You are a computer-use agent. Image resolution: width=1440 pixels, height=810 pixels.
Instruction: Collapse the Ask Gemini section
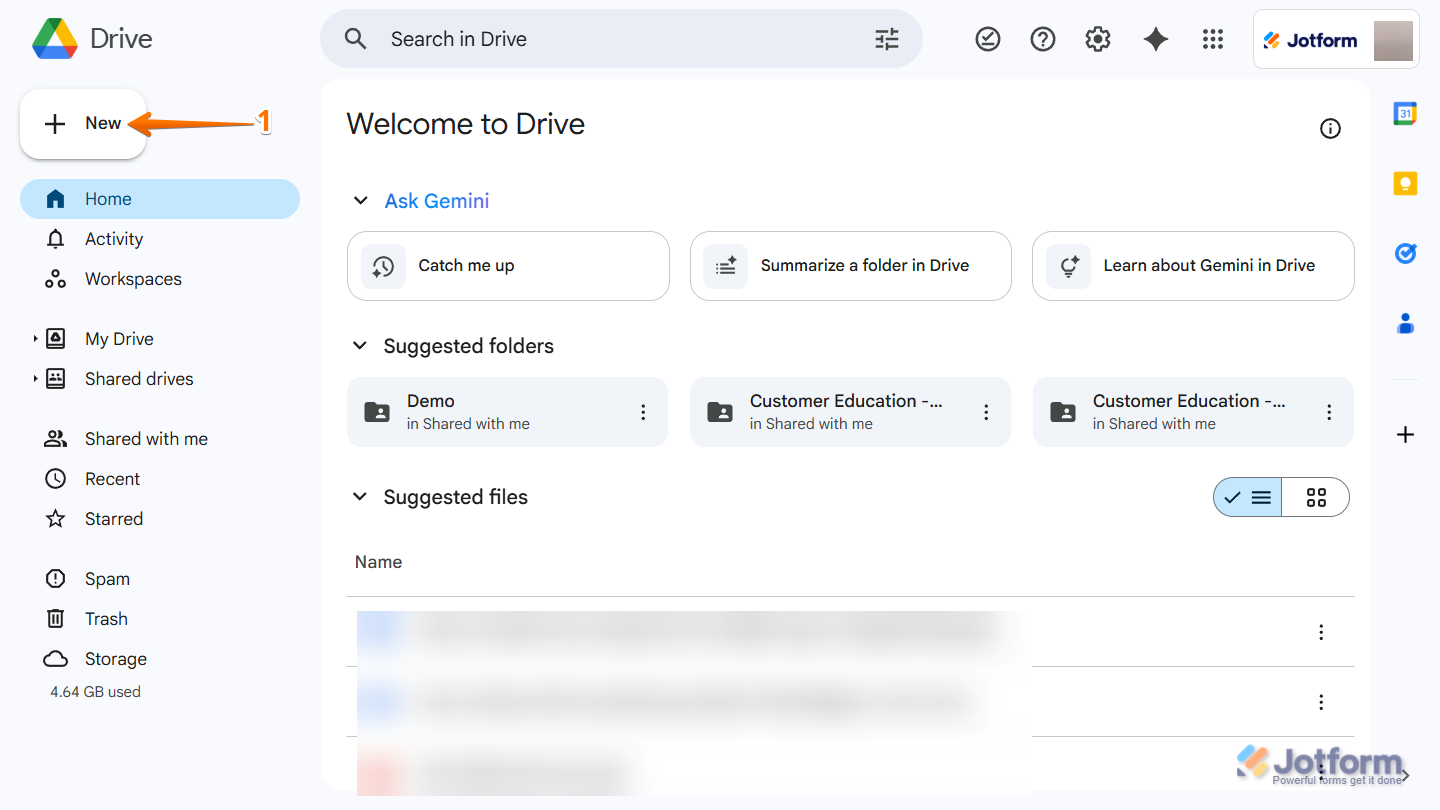pos(360,200)
